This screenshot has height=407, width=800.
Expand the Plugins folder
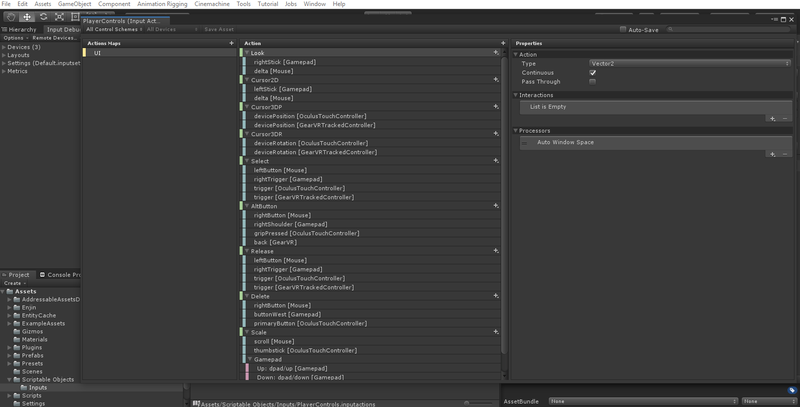tap(9, 347)
